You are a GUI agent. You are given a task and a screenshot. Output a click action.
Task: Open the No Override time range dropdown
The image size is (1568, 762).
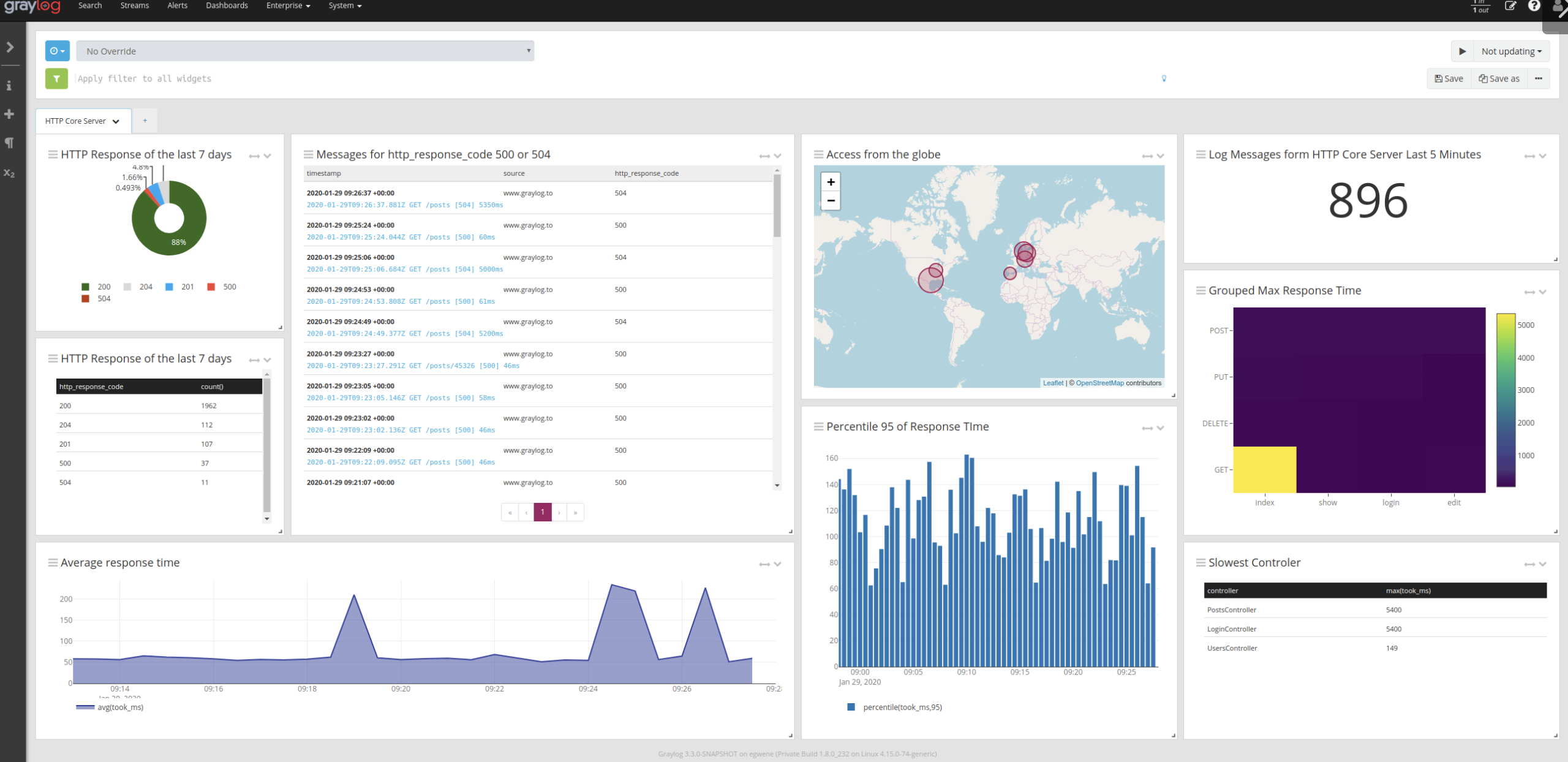[304, 51]
